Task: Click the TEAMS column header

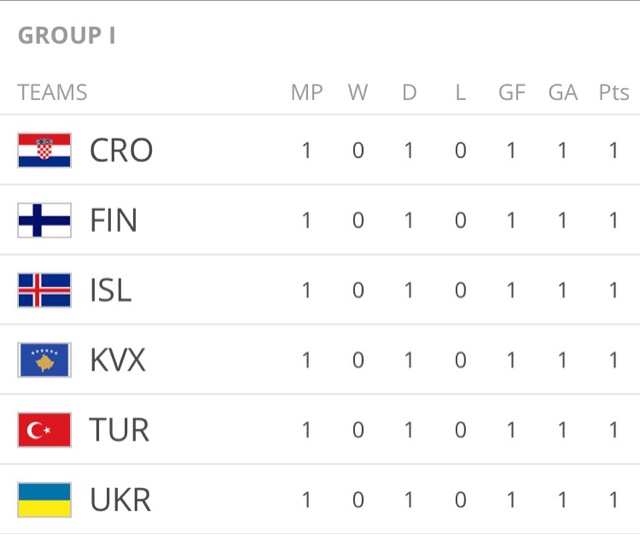Action: 52,93
